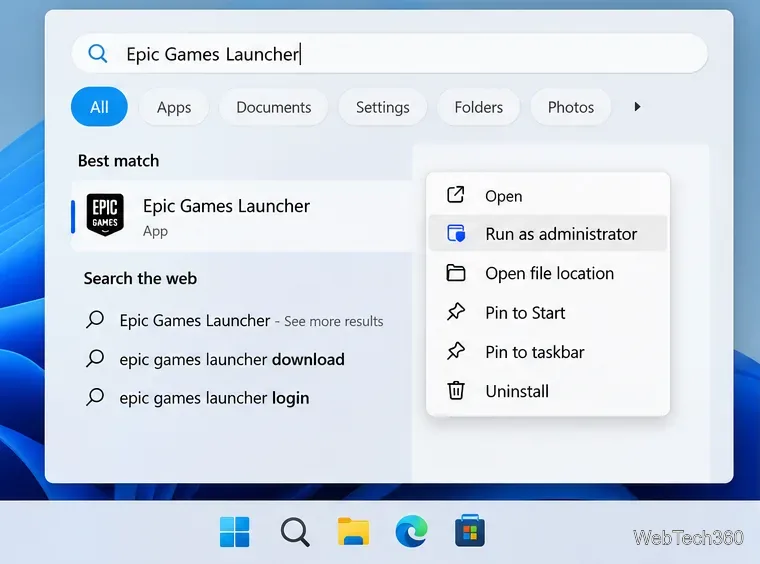Choose Pin to taskbar
The width and height of the screenshot is (760, 564).
548,352
